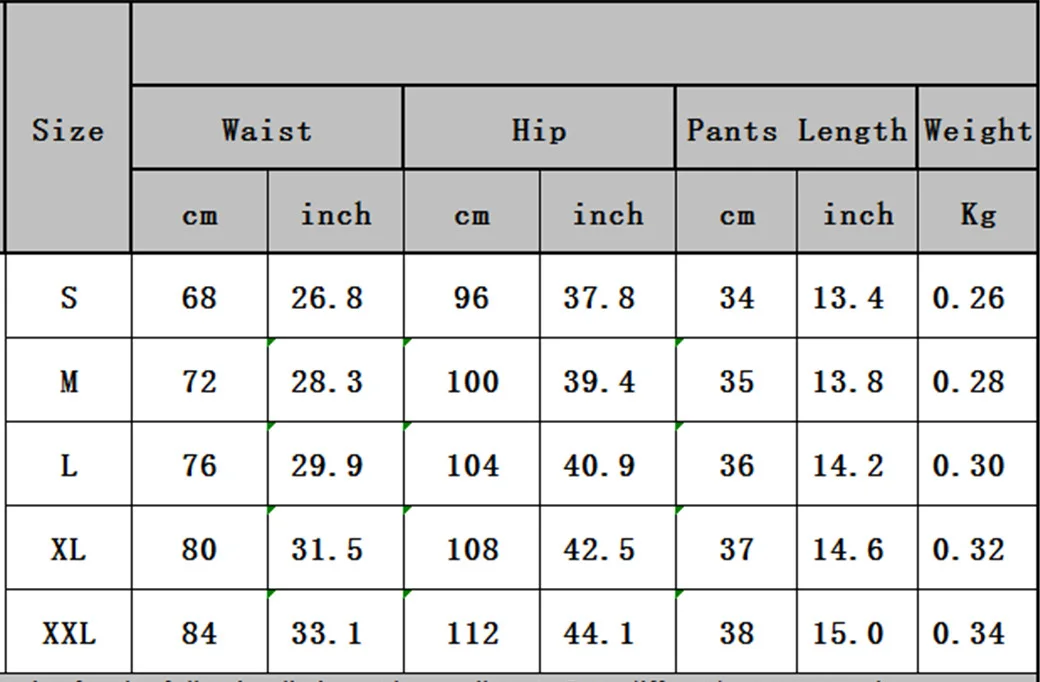Select pants length cell 38
The width and height of the screenshot is (1040, 682).
736,632
